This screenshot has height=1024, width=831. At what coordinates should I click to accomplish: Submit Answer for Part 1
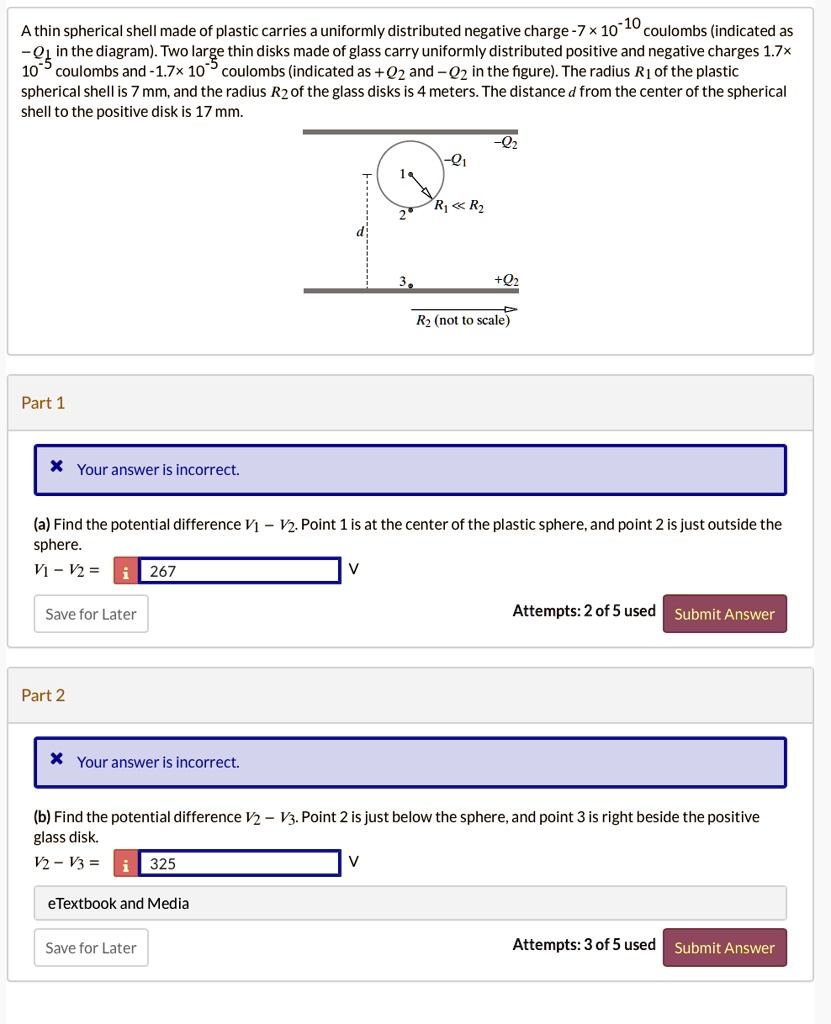725,614
